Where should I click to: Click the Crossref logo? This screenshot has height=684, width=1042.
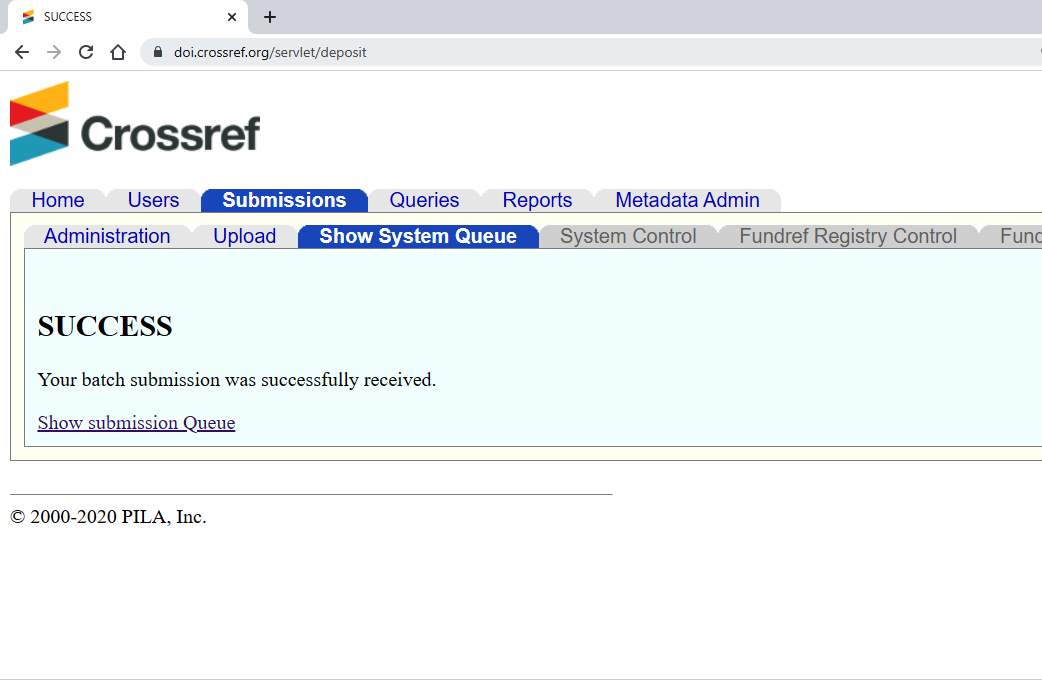point(135,122)
